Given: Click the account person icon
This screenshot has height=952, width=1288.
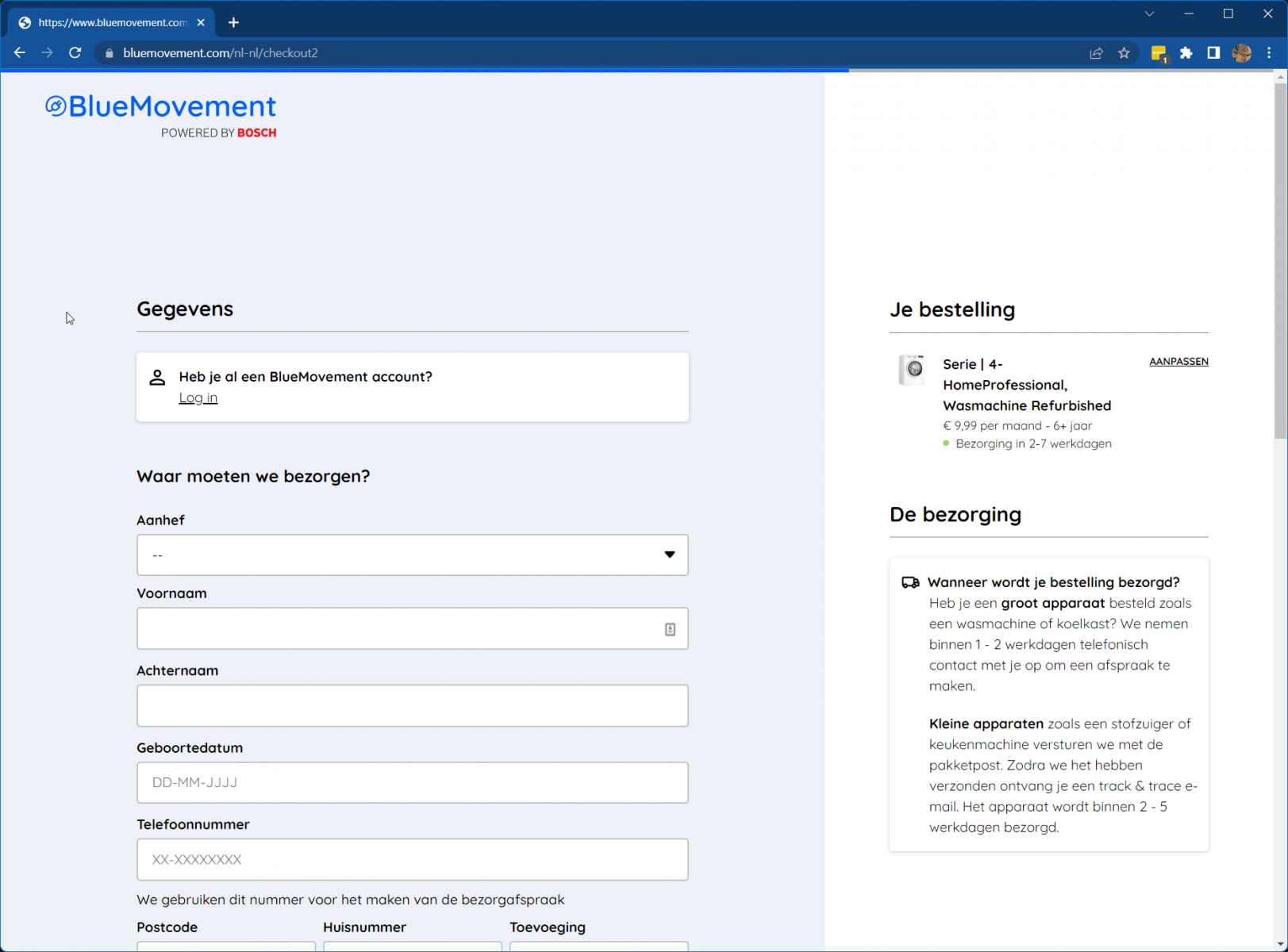Looking at the screenshot, I should (157, 378).
